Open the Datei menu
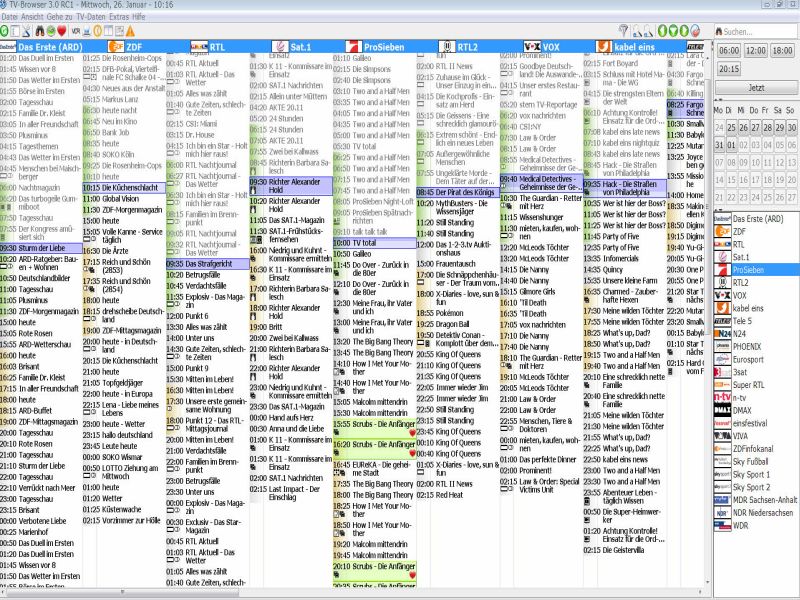 tap(10, 17)
